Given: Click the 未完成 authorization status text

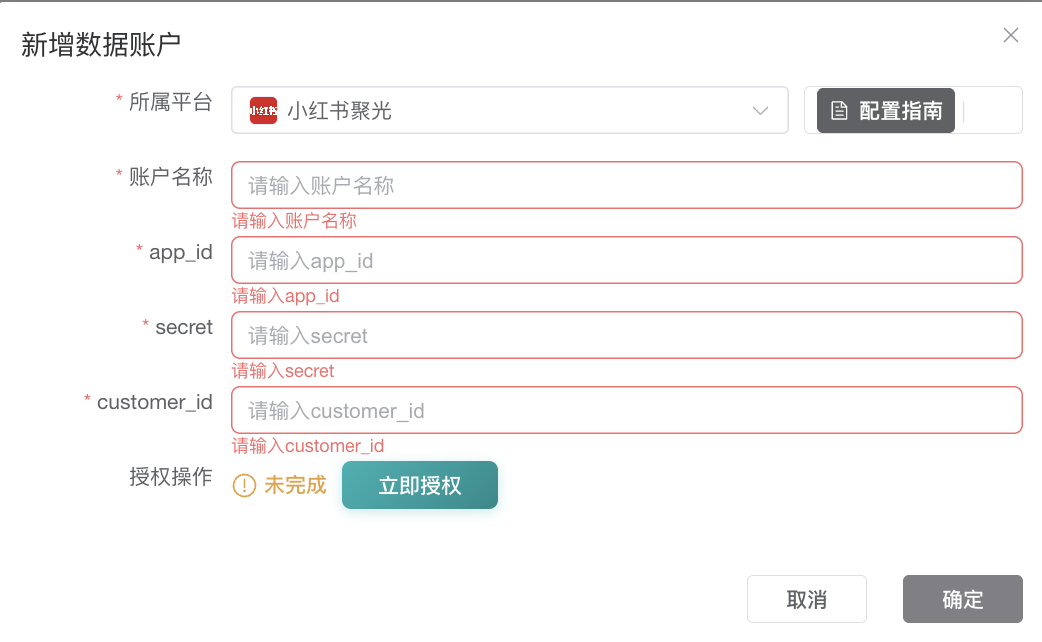Looking at the screenshot, I should click(x=295, y=486).
